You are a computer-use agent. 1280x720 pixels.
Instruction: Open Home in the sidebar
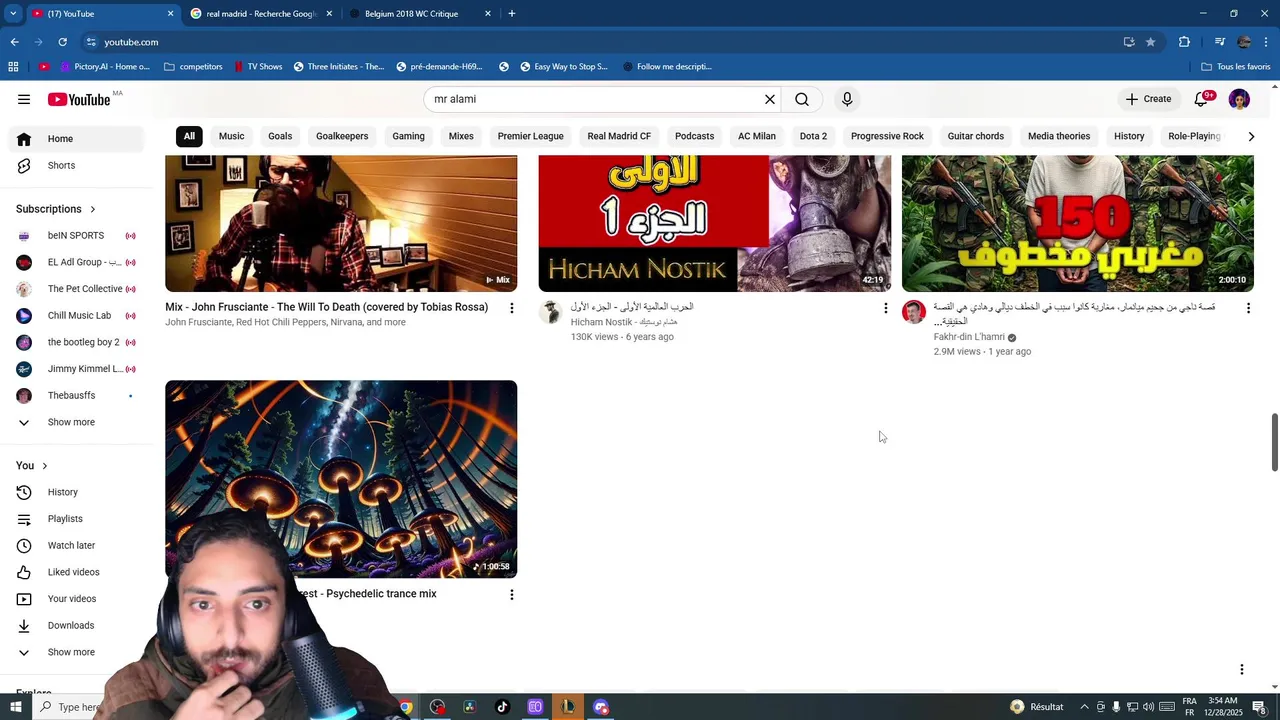[x=74, y=139]
